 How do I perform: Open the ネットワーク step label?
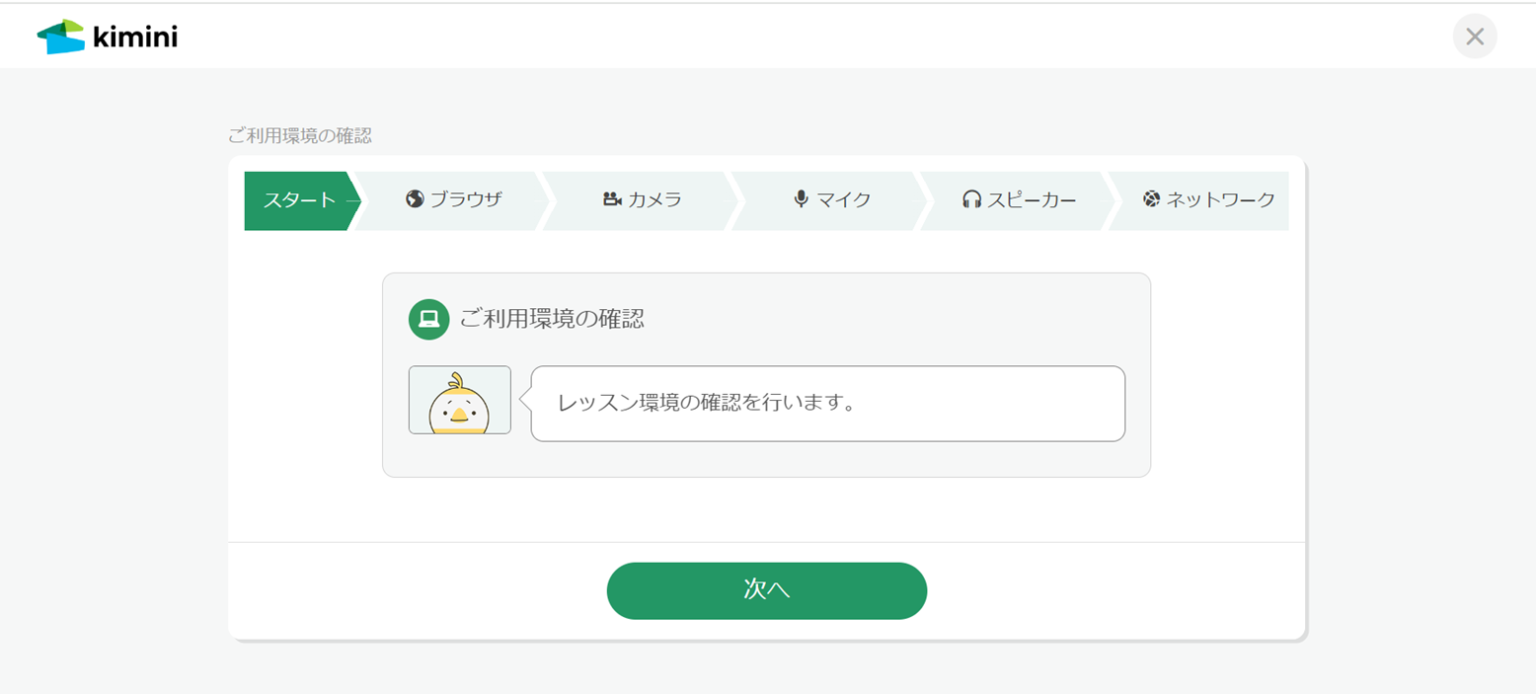tap(1220, 200)
